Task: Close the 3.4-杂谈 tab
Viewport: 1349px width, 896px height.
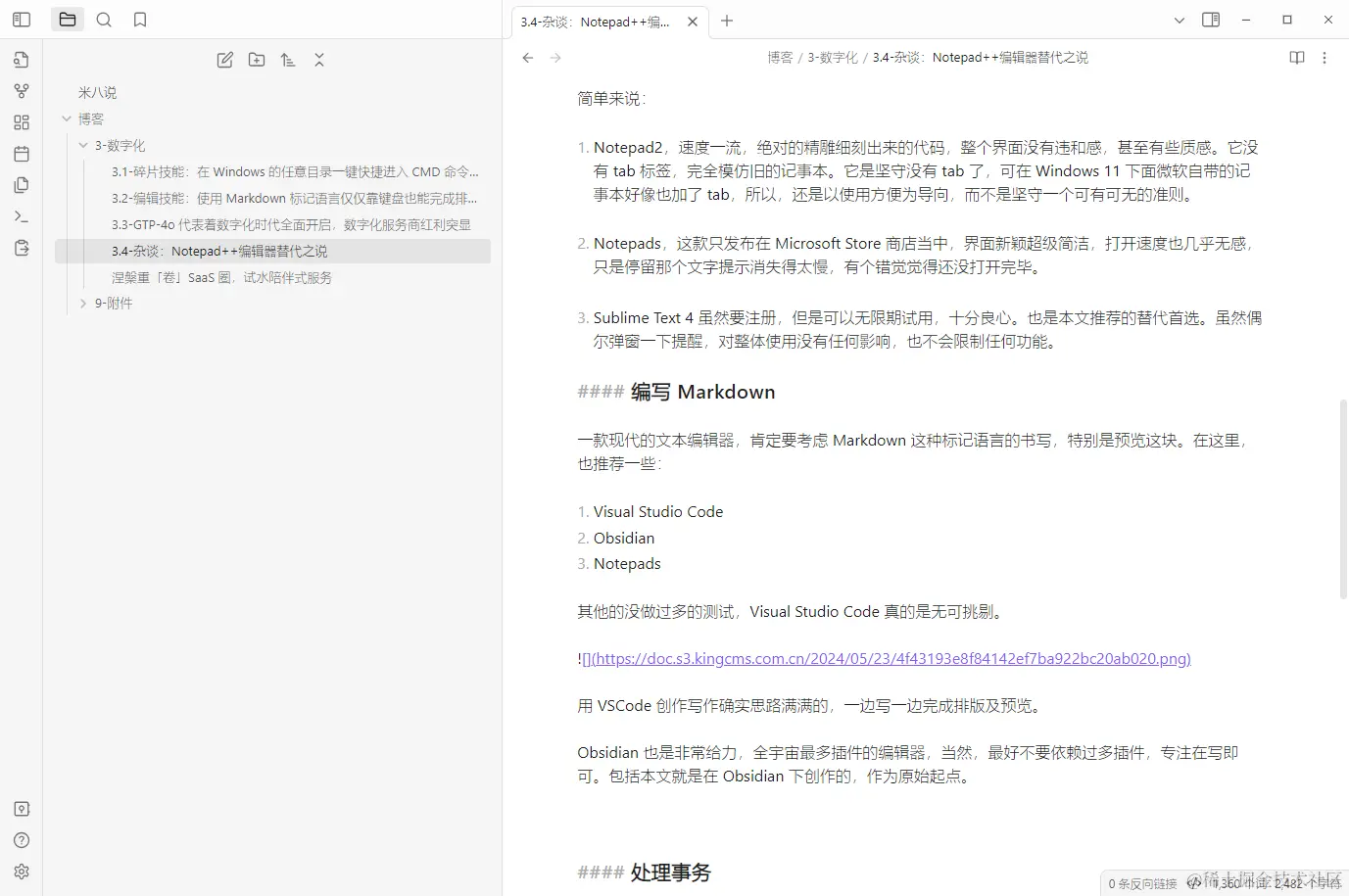Action: 693,22
